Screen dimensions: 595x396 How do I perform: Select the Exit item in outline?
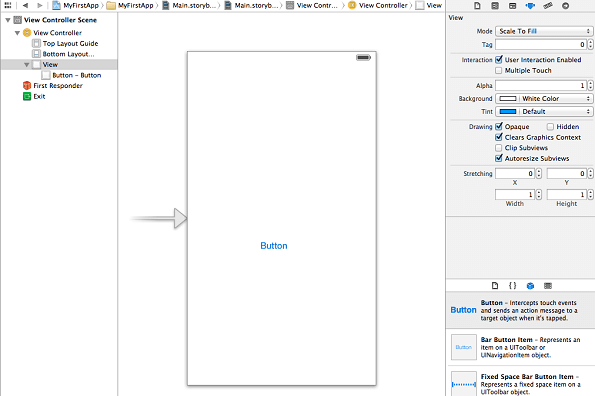tap(59, 96)
